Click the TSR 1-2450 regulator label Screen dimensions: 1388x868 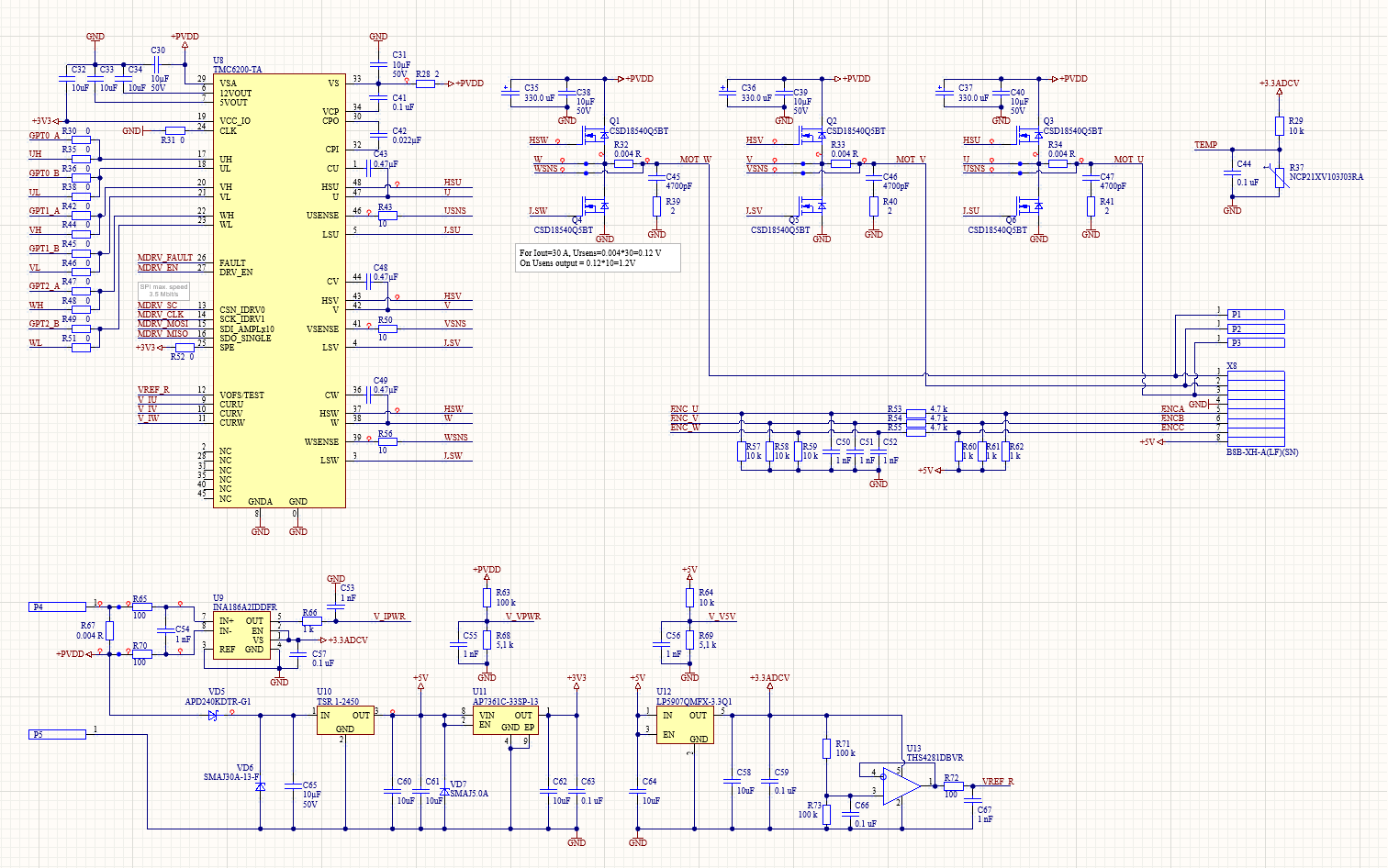click(337, 702)
